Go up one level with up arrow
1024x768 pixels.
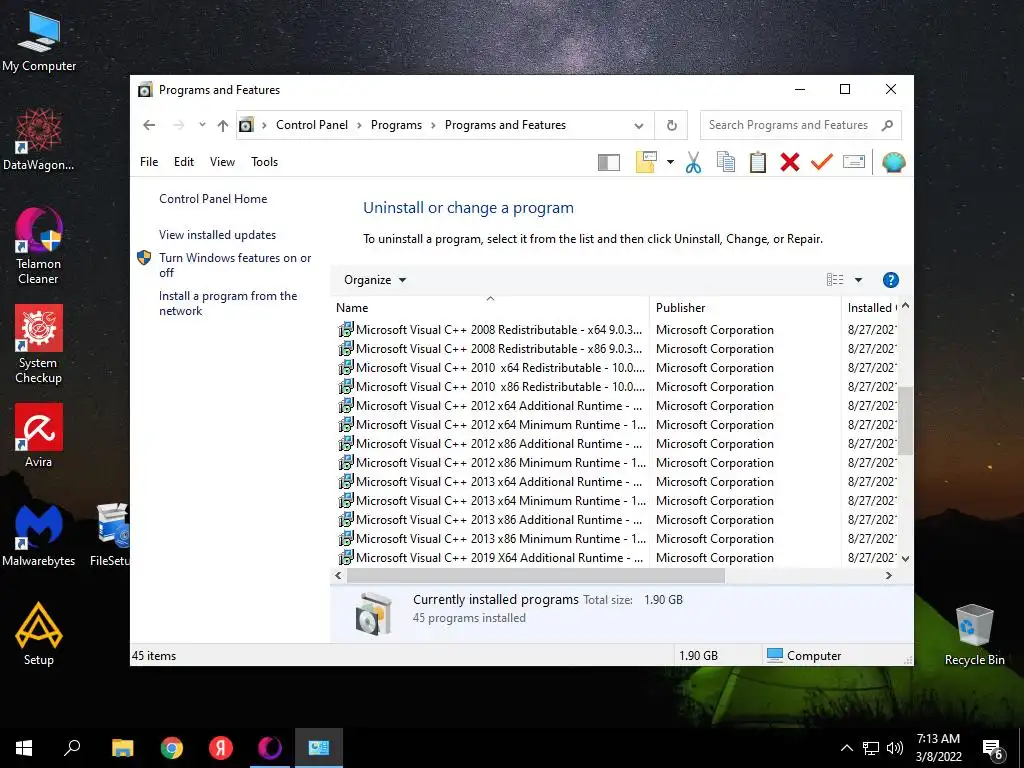click(x=223, y=125)
